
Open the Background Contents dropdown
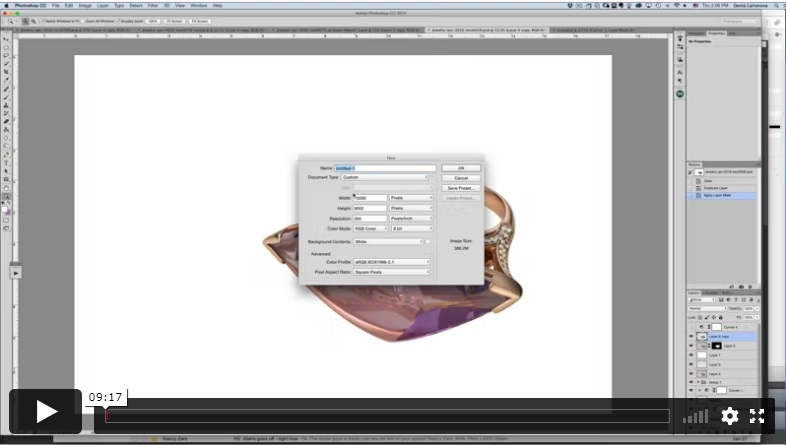(x=388, y=242)
